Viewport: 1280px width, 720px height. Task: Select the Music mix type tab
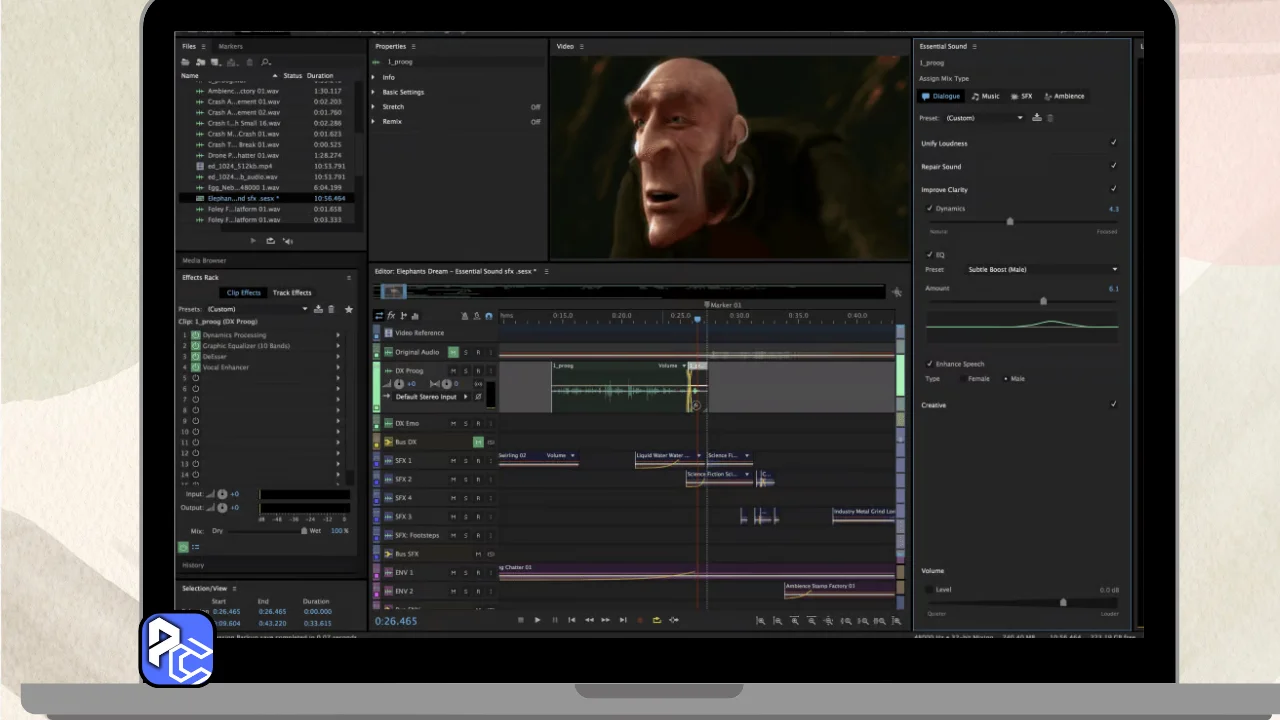tap(985, 96)
